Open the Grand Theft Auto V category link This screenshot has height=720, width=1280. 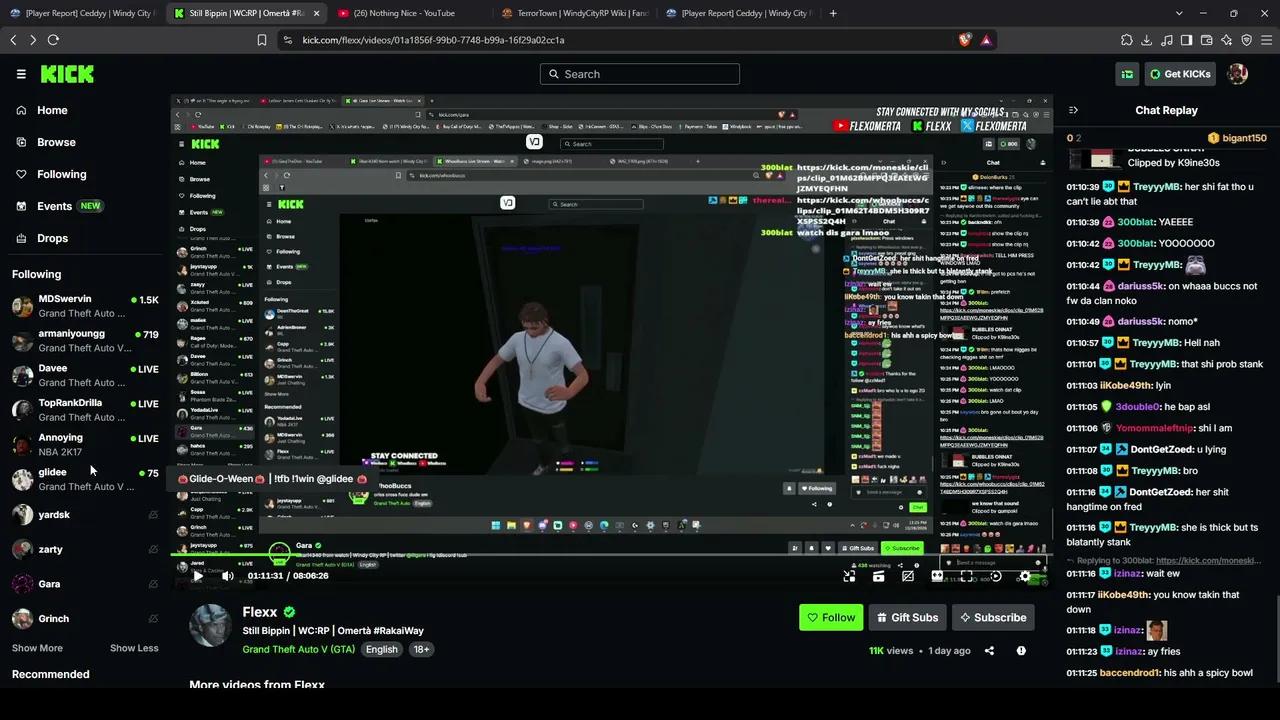299,649
